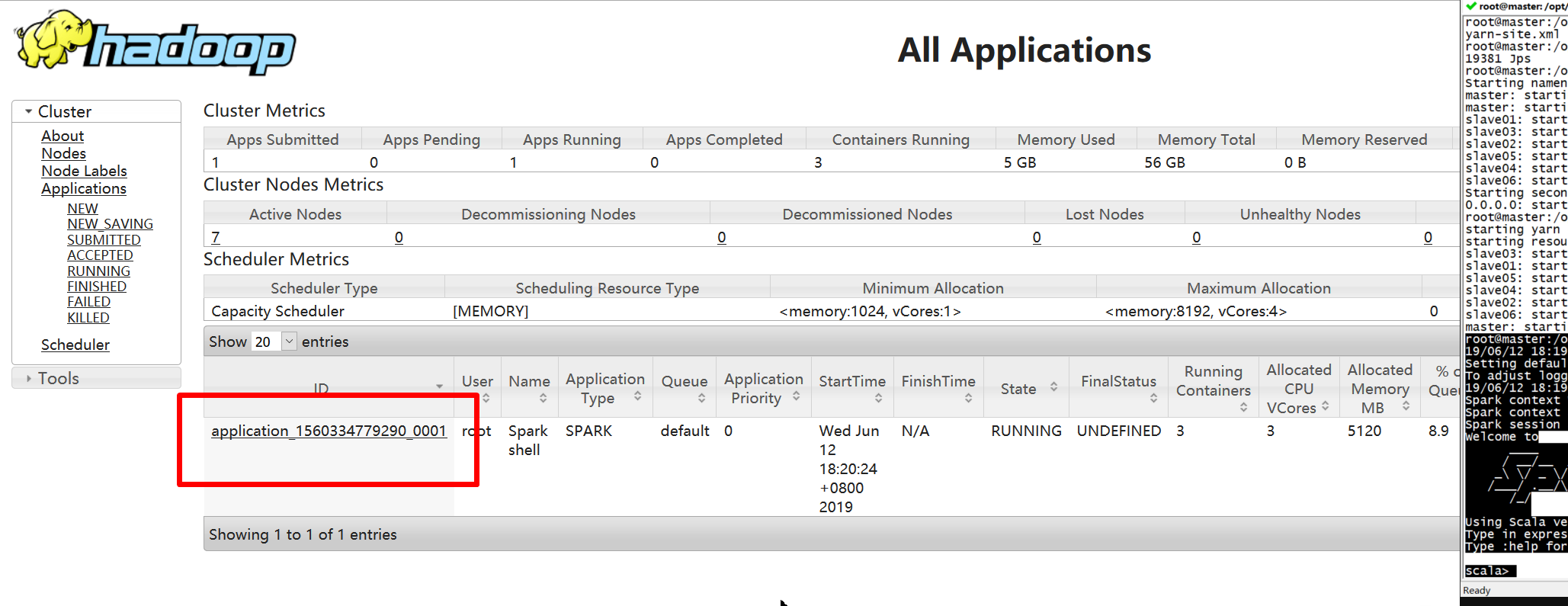Open the Applications link
The image size is (1568, 606).
tap(84, 188)
